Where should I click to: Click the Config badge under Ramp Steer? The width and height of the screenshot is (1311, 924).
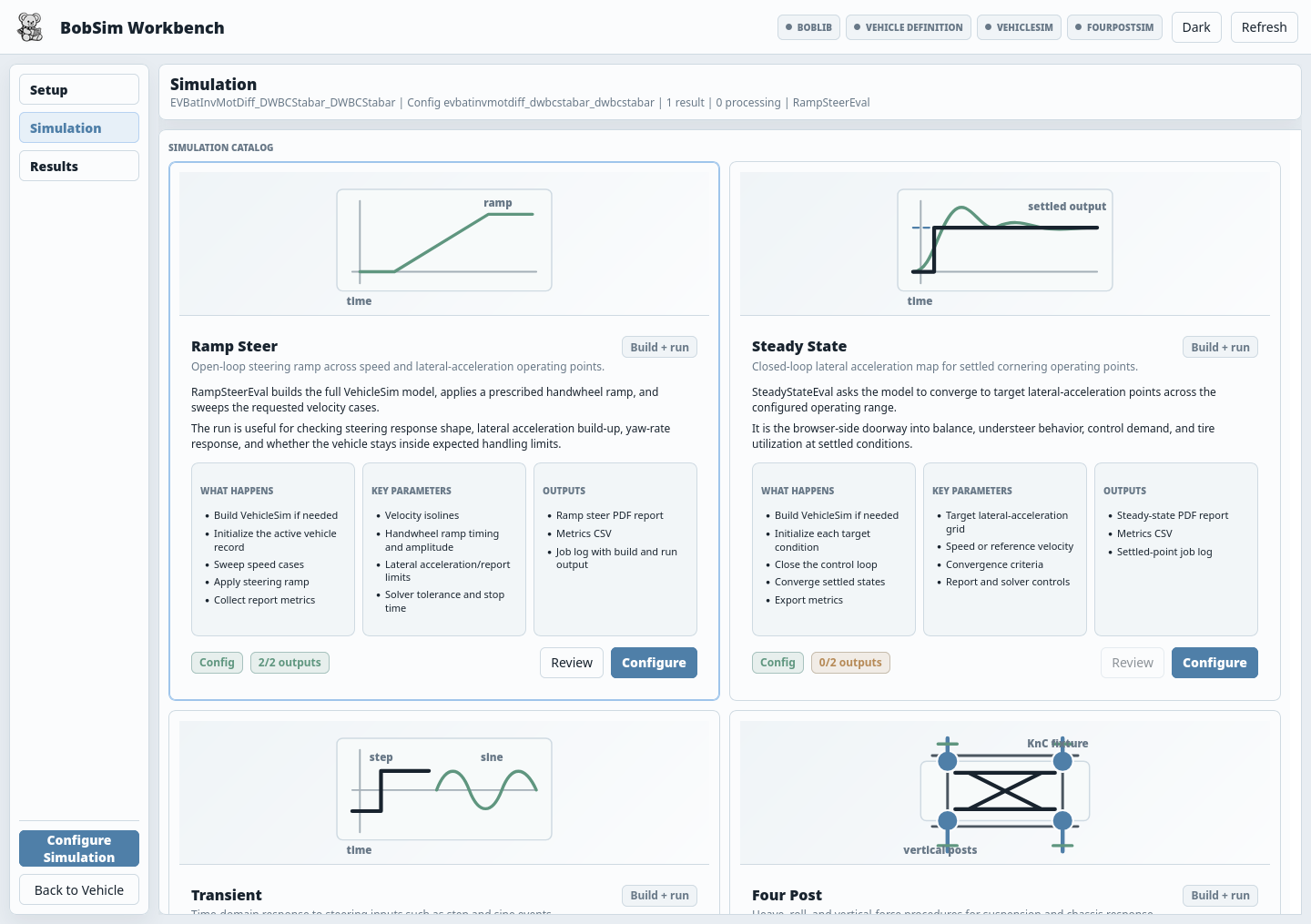pyautogui.click(x=217, y=663)
